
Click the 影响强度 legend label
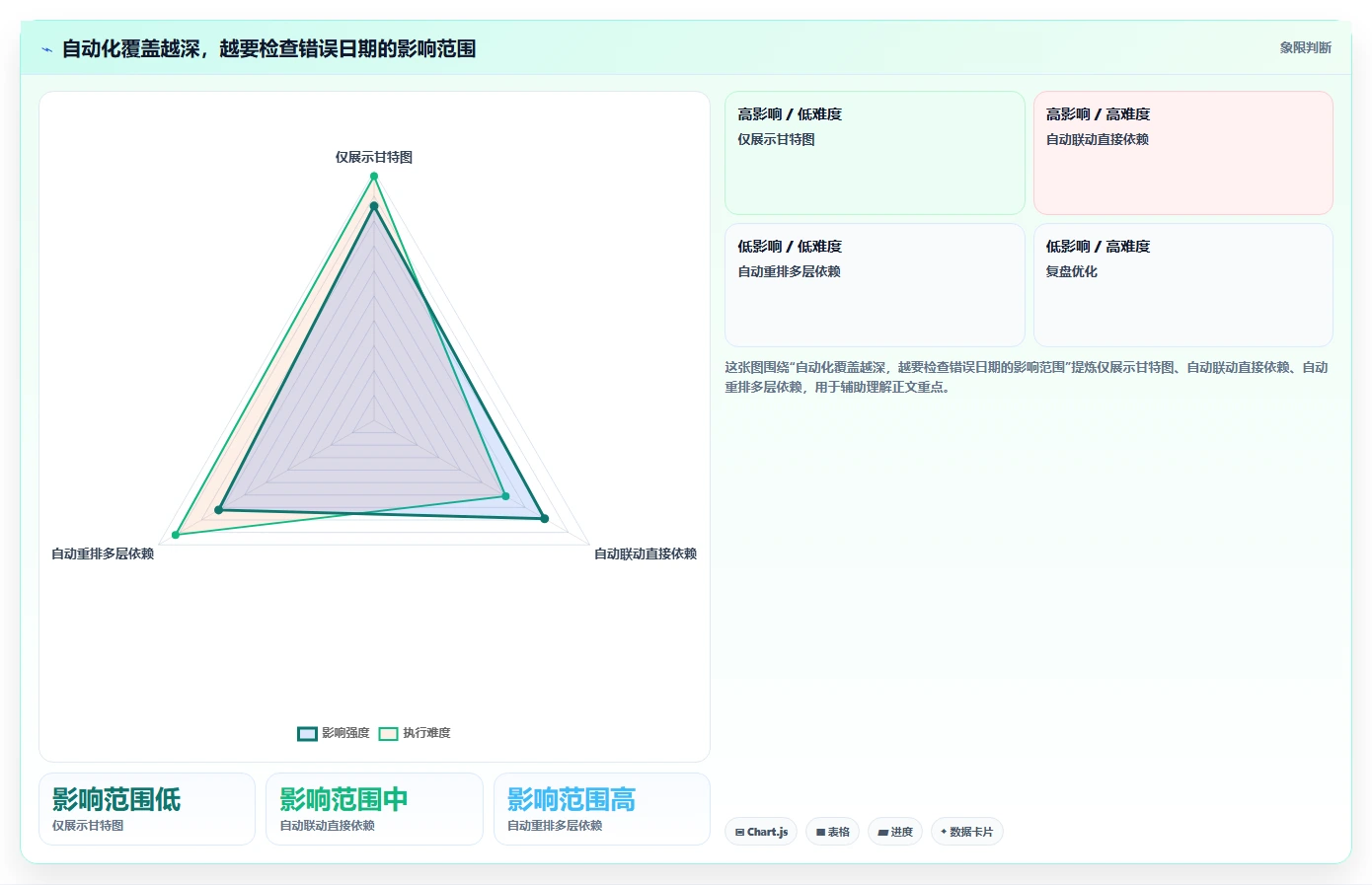coord(345,733)
